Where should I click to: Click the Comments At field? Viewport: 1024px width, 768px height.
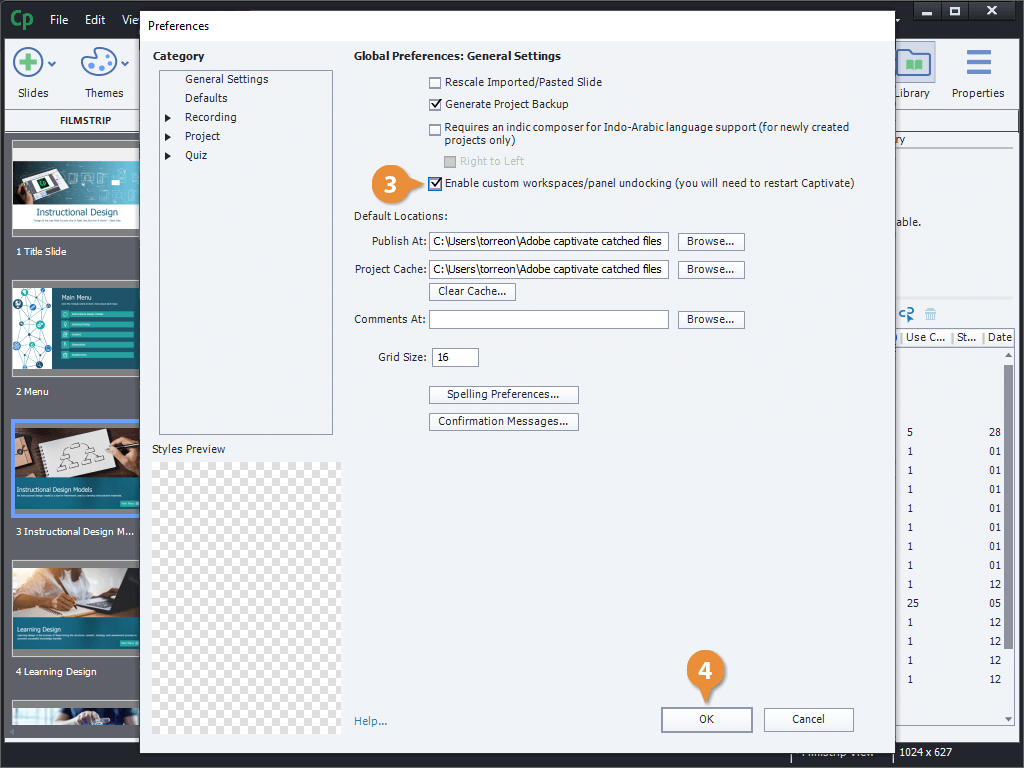(x=549, y=319)
